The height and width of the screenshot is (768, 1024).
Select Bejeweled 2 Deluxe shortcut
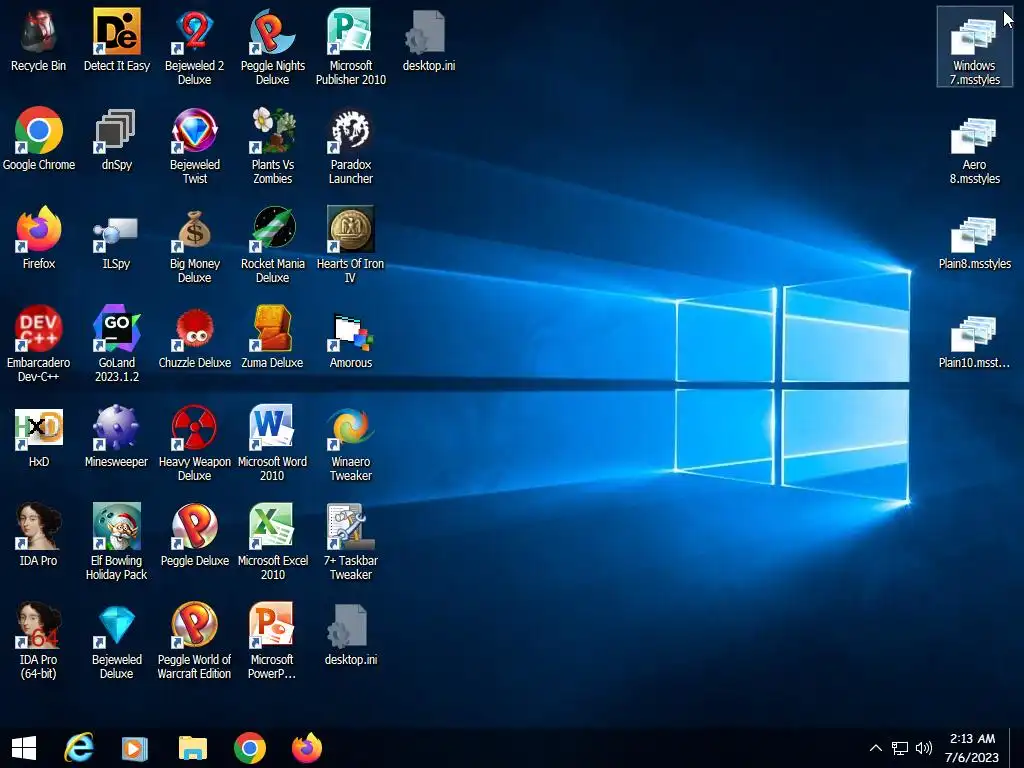pos(195,47)
